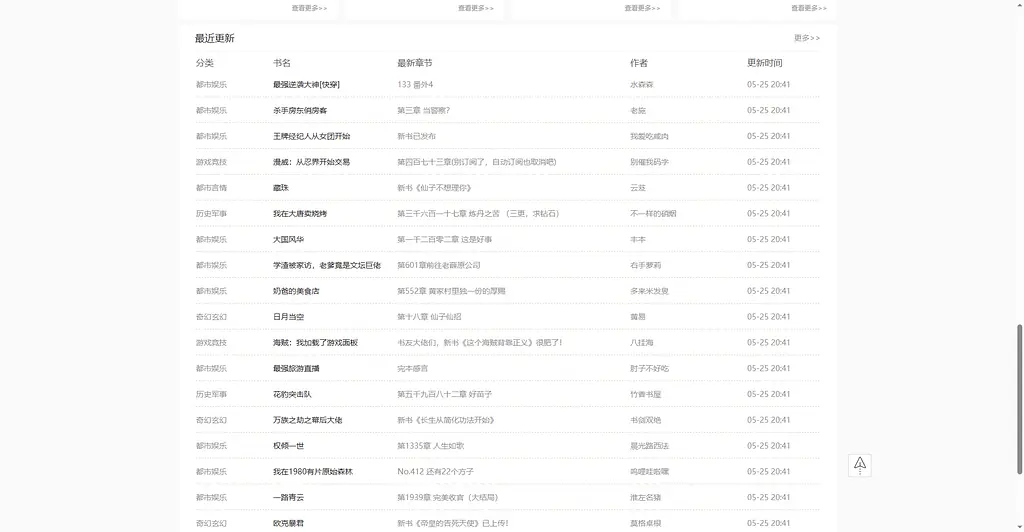Open the novel 我在大唐卖烧烤
This screenshot has height=532, width=1024.
pyautogui.click(x=299, y=214)
